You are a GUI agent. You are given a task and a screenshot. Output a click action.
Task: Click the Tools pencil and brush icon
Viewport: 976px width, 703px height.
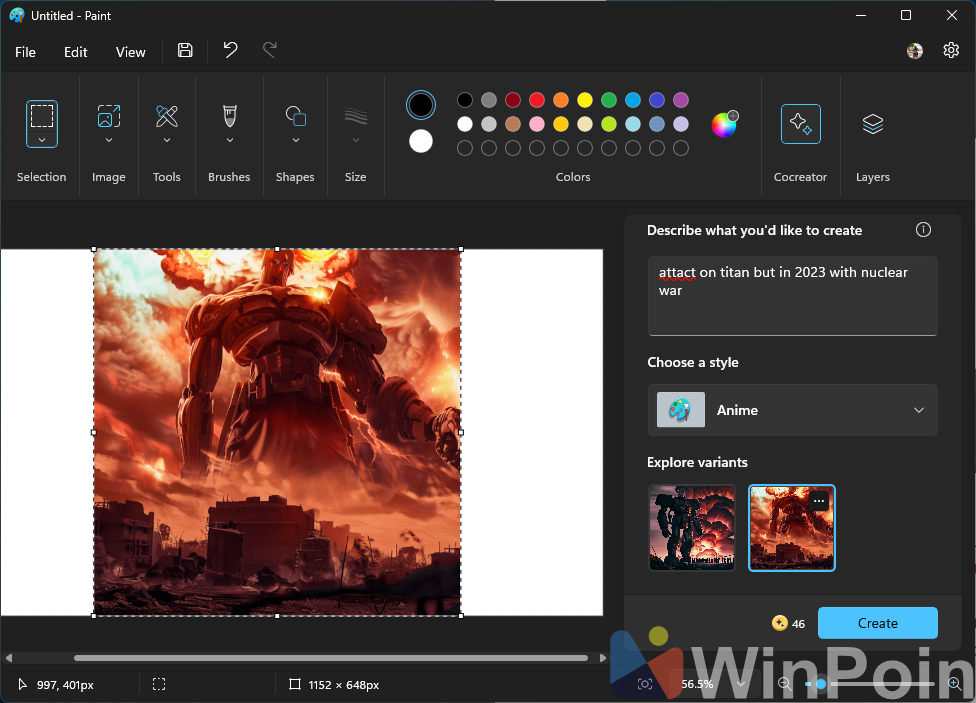167,116
